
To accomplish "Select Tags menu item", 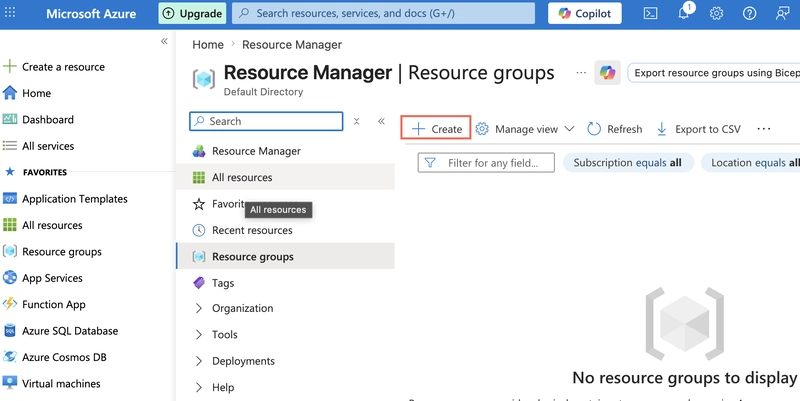I will 285,283.
